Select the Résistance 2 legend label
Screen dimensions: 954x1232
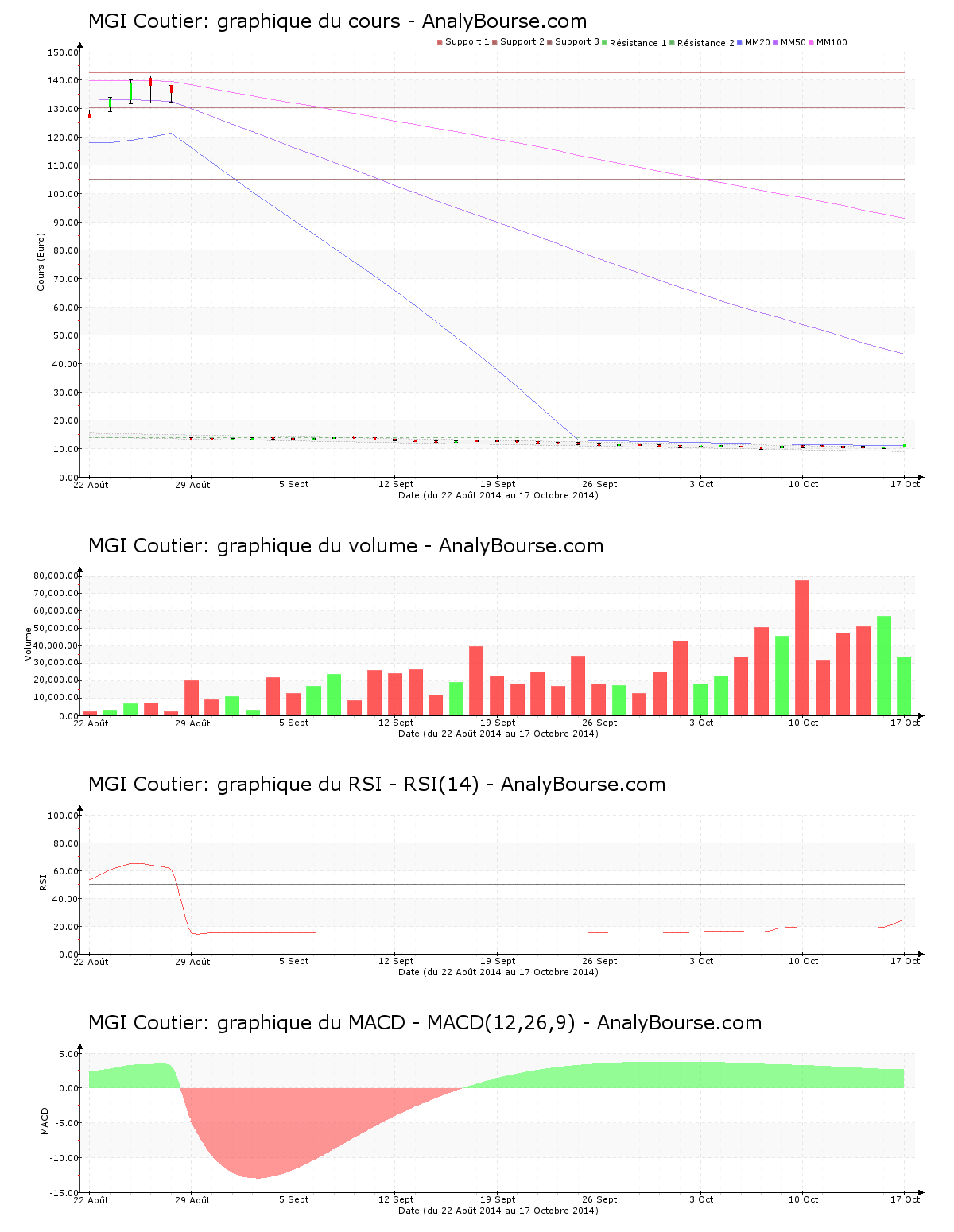[706, 43]
